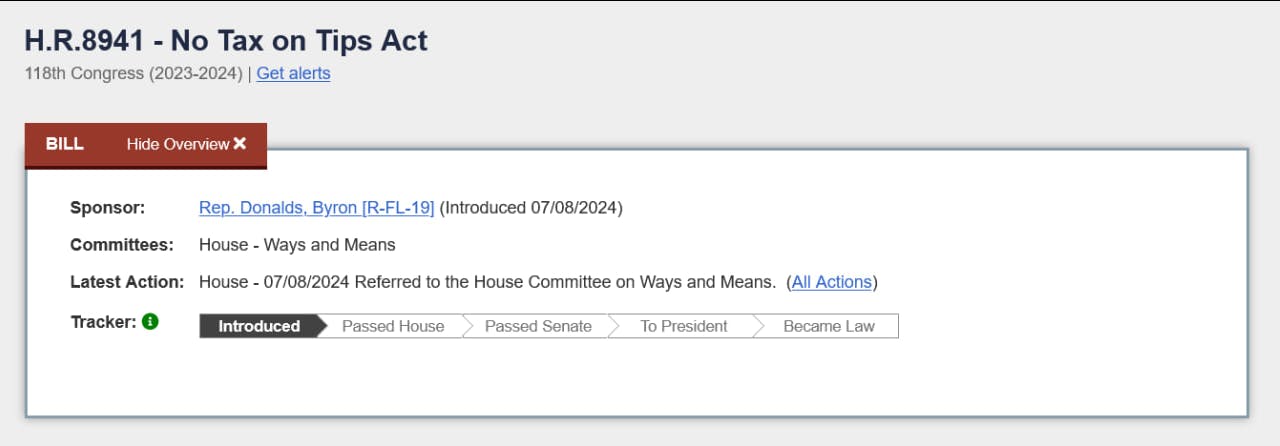Open the Get alerts link

[293, 73]
